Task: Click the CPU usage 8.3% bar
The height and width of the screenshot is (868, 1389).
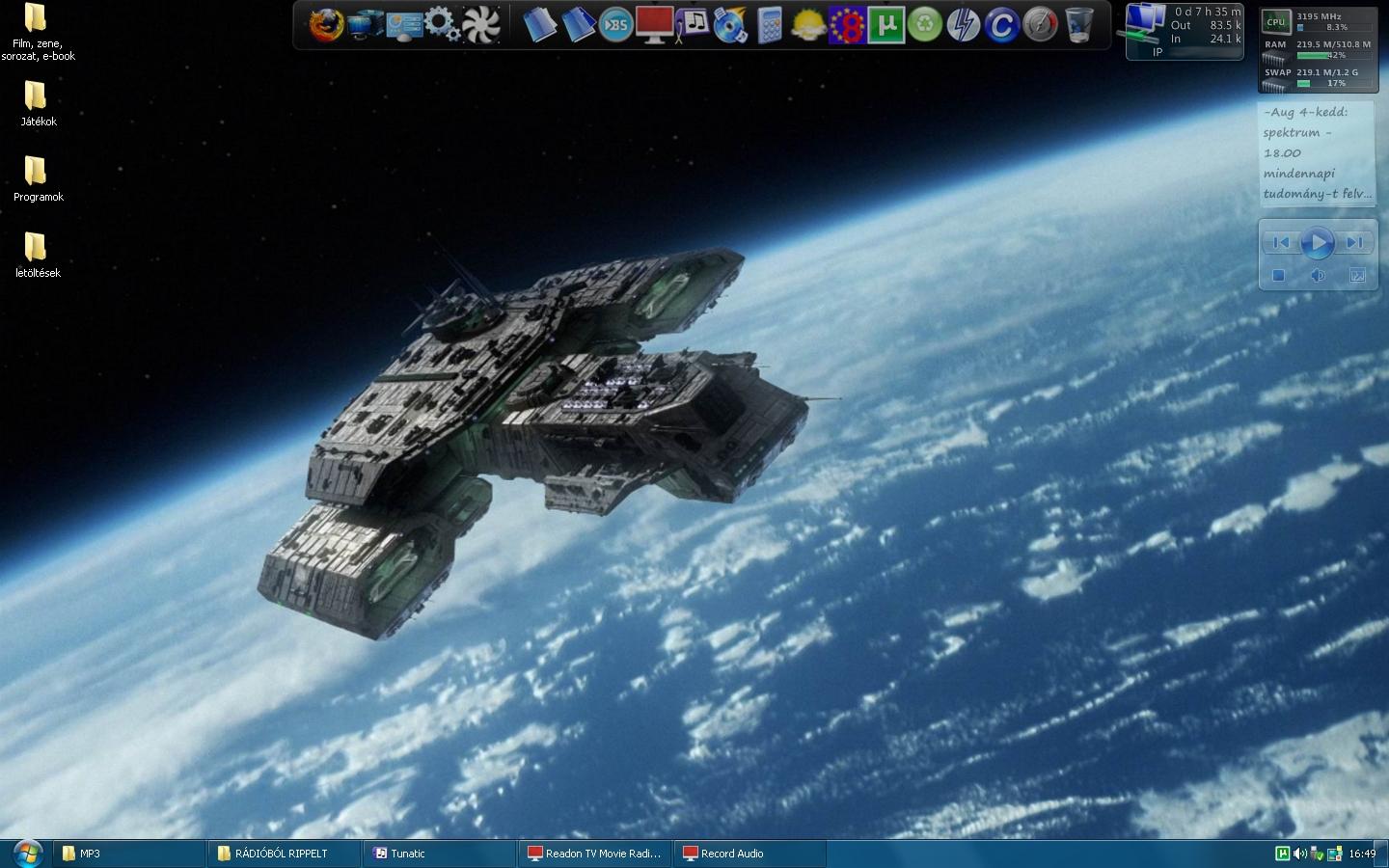Action: pos(1335,27)
